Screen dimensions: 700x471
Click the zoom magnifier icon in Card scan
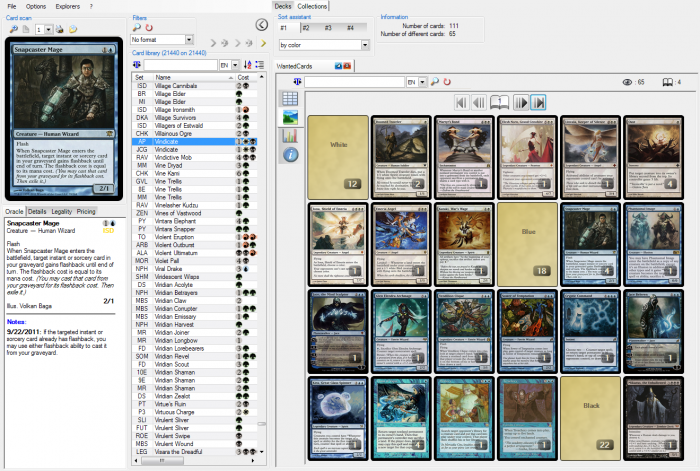pyautogui.click(x=14, y=29)
